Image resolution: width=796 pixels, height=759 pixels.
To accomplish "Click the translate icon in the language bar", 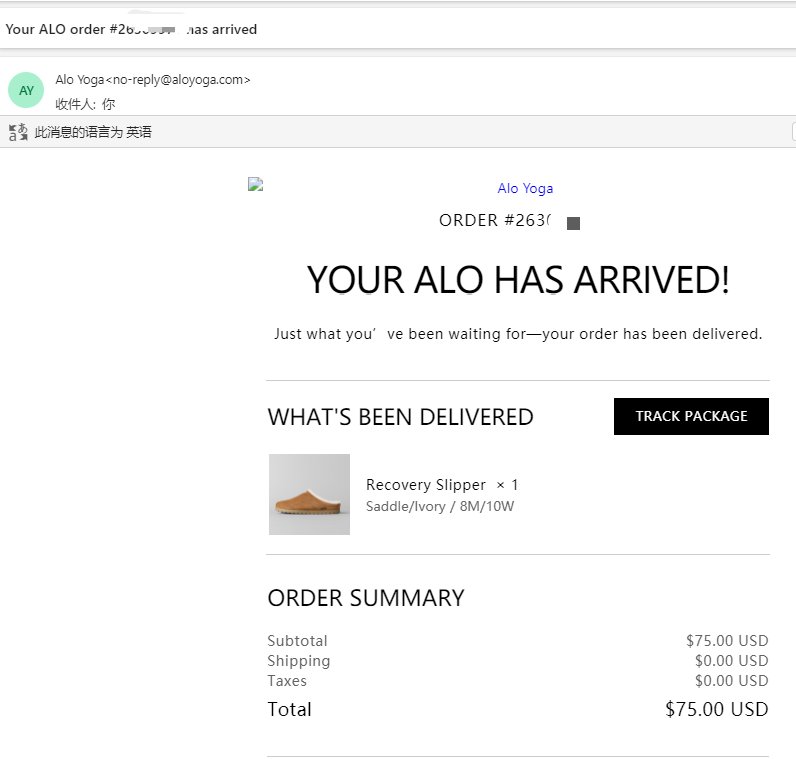I will point(18,132).
